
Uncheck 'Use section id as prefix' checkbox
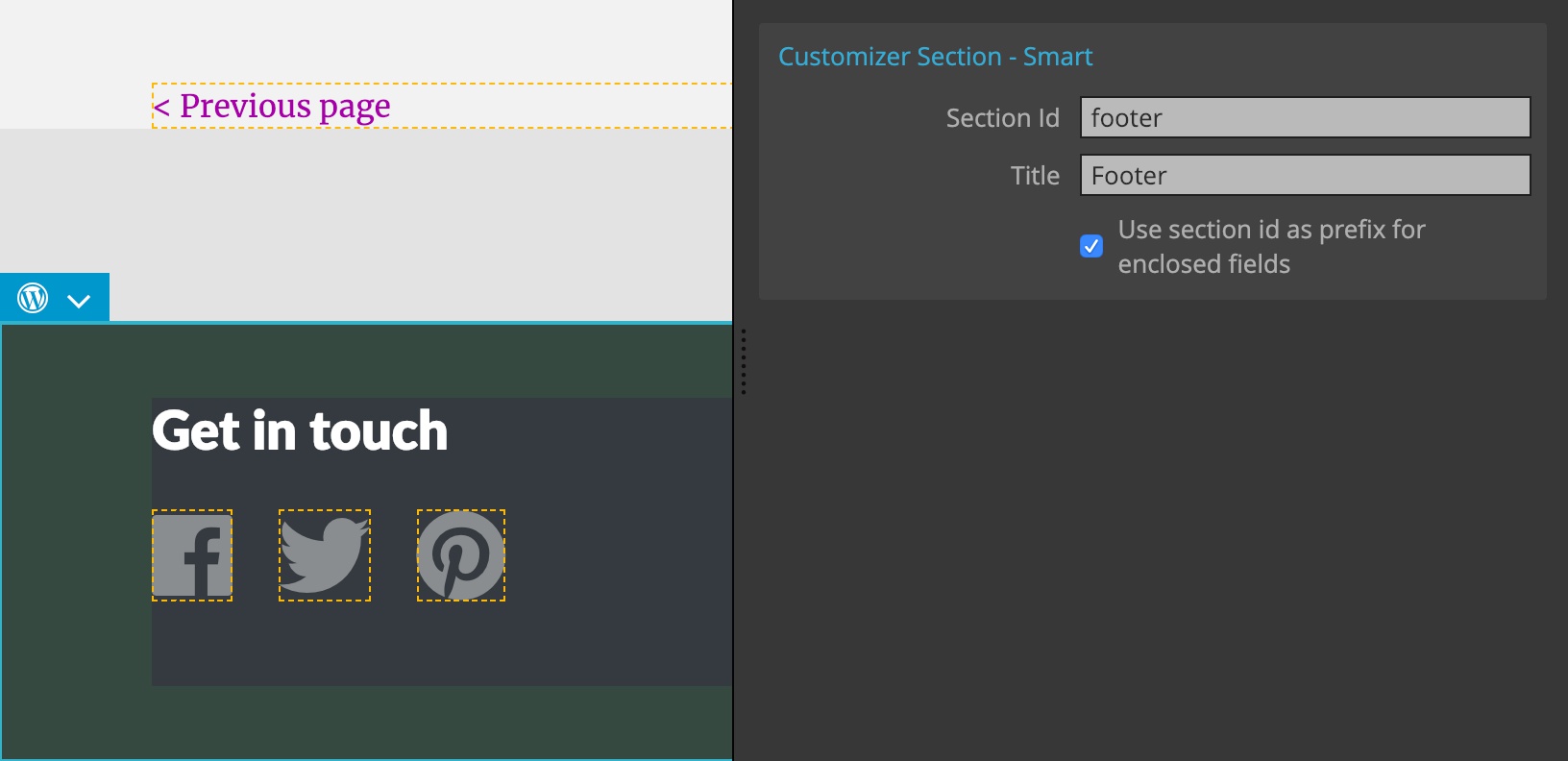point(1091,246)
